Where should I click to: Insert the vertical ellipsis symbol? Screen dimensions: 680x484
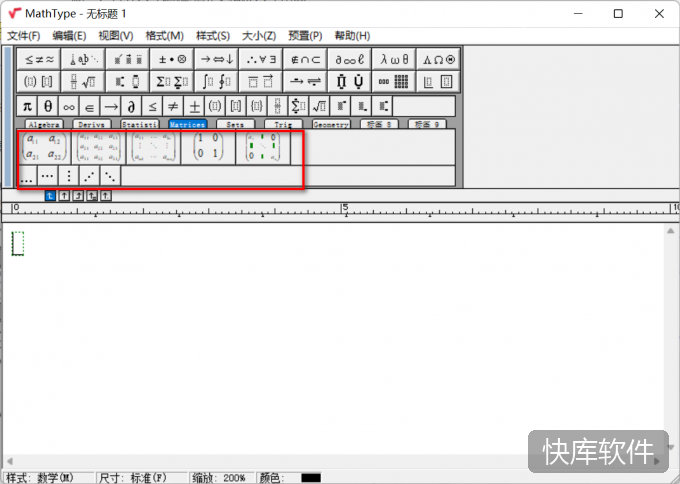point(69,176)
